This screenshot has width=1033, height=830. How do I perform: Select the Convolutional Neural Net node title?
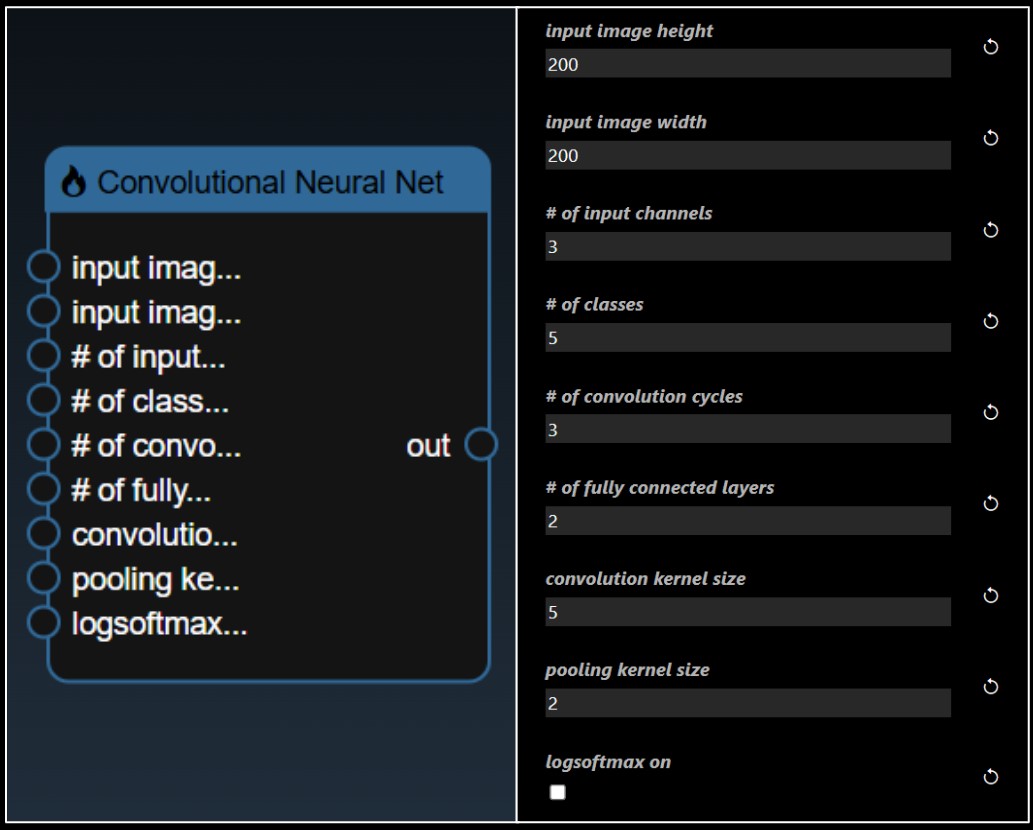(270, 182)
